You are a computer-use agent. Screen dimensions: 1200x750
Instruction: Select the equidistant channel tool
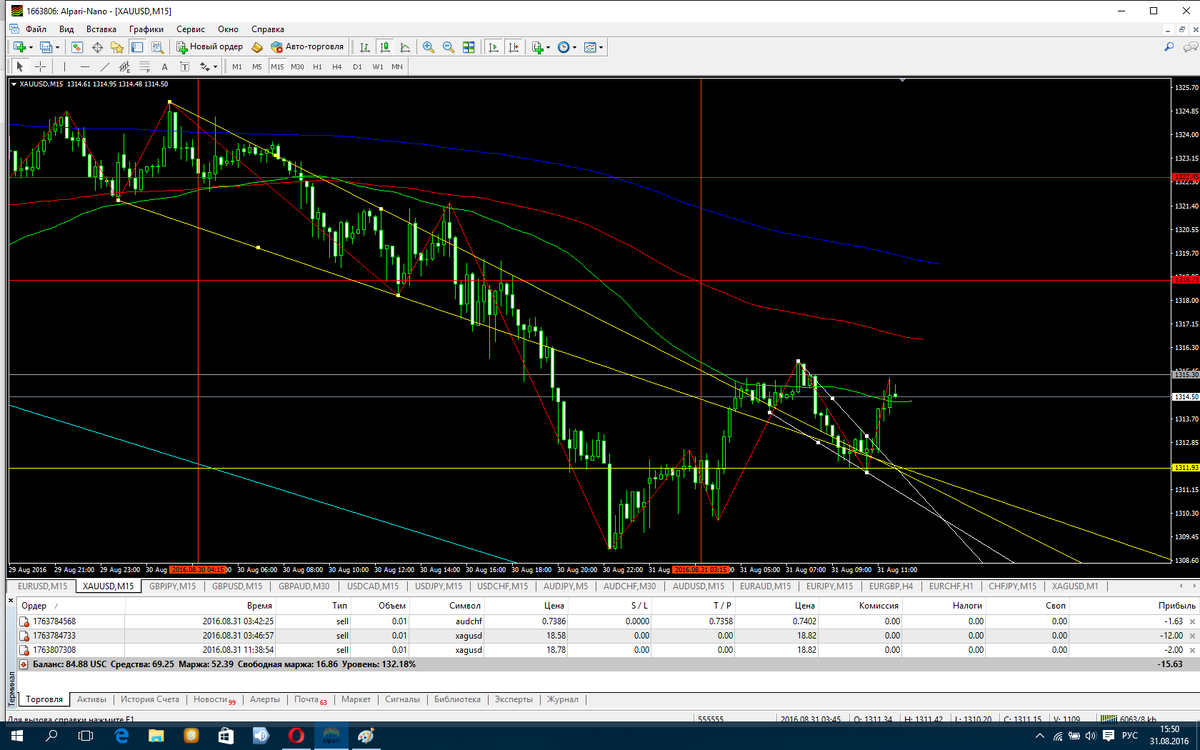pyautogui.click(x=123, y=66)
